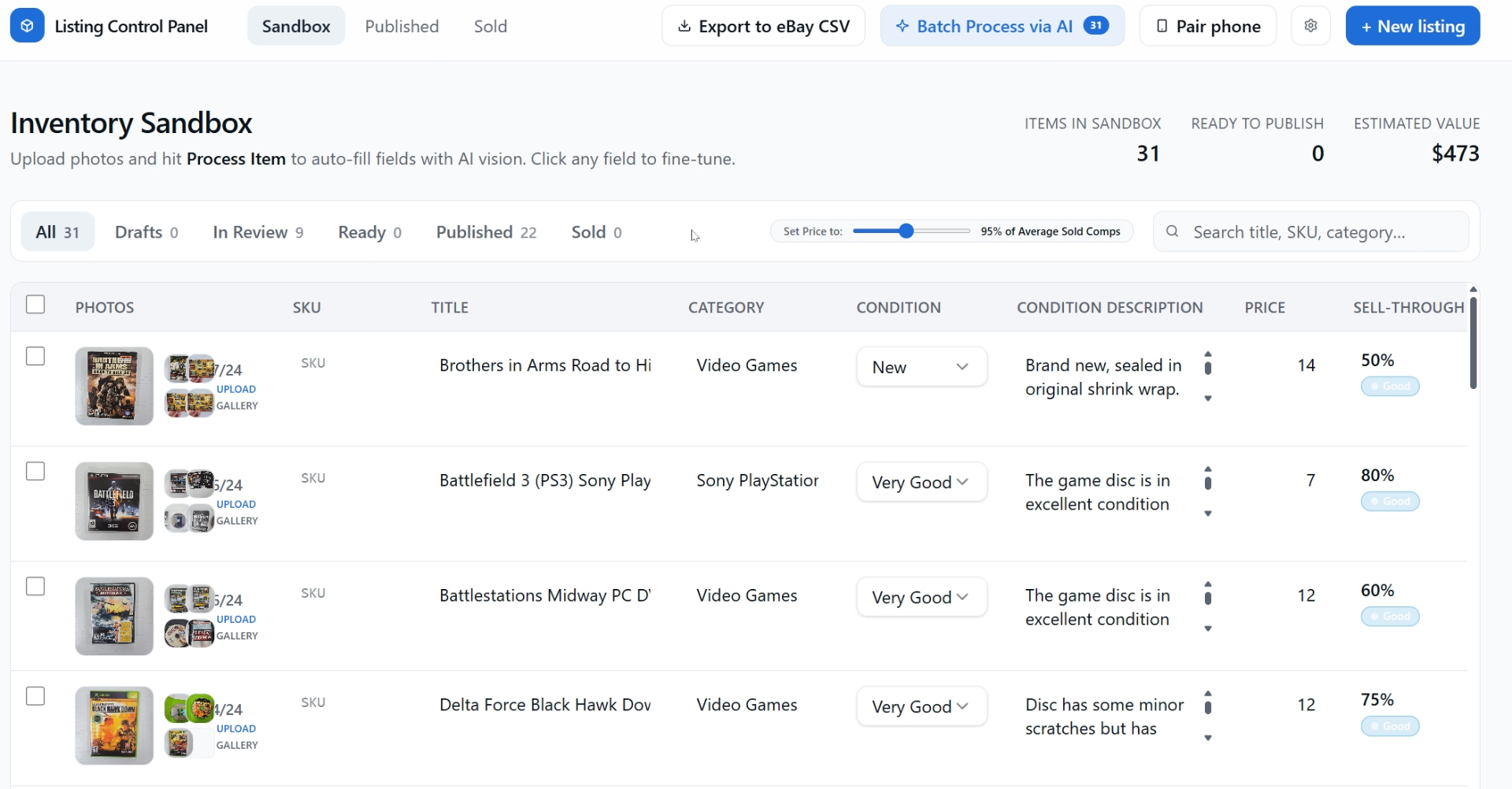Filter the list by the In Review tab

click(258, 232)
